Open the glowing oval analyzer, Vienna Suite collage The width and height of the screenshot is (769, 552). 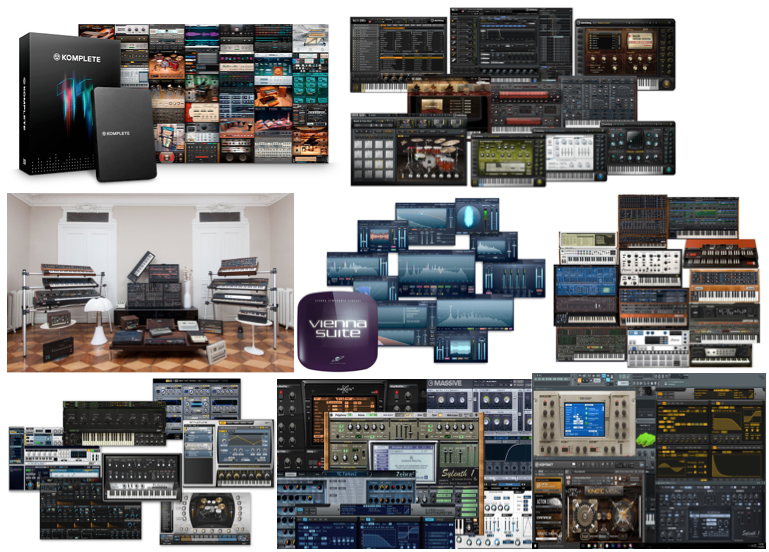tap(477, 216)
